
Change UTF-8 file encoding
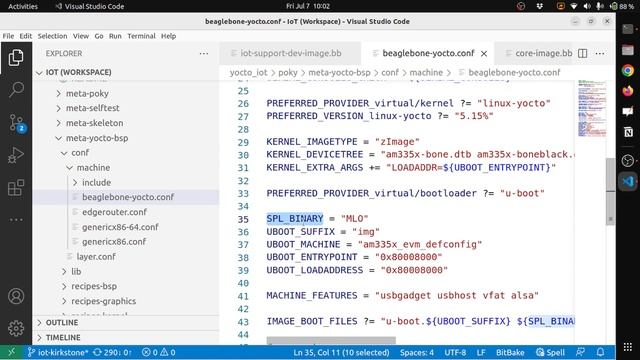[x=455, y=352]
